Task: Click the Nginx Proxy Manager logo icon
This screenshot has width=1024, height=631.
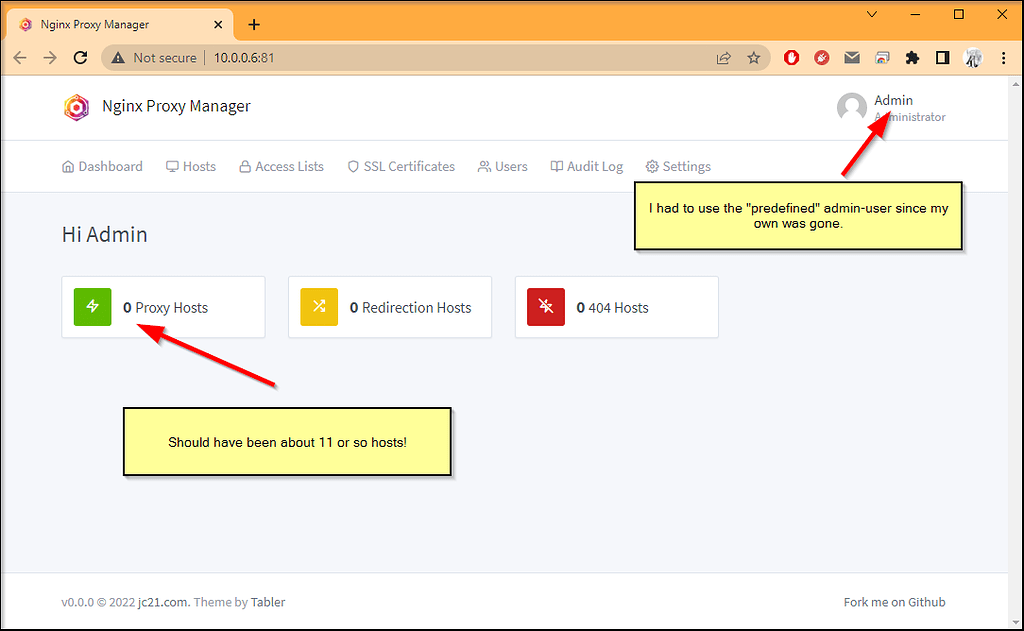Action: click(x=77, y=107)
